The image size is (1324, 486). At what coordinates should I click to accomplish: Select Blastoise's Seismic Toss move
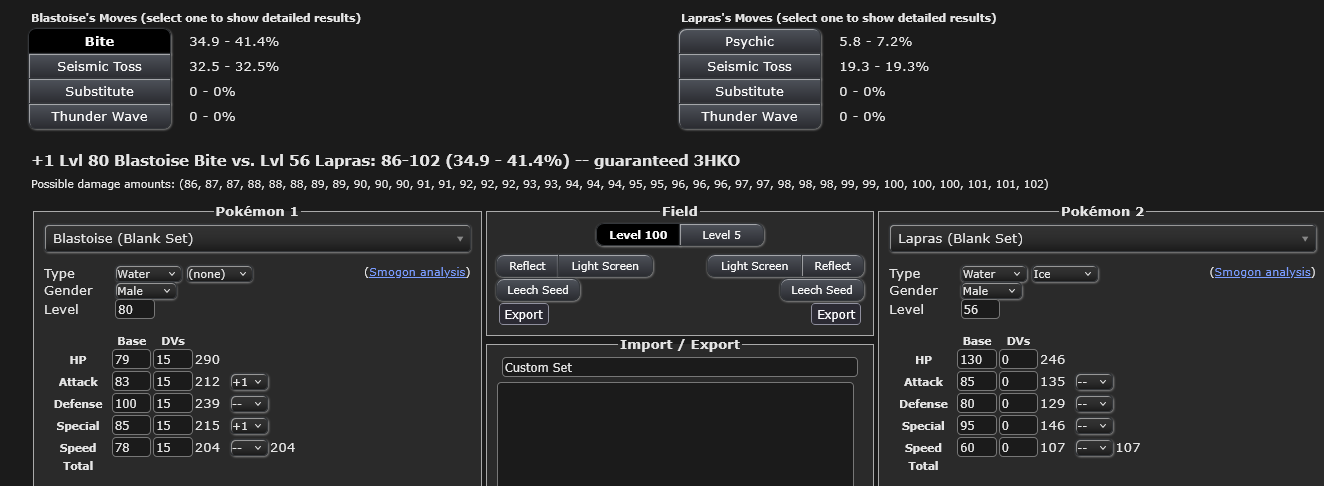tap(100, 66)
